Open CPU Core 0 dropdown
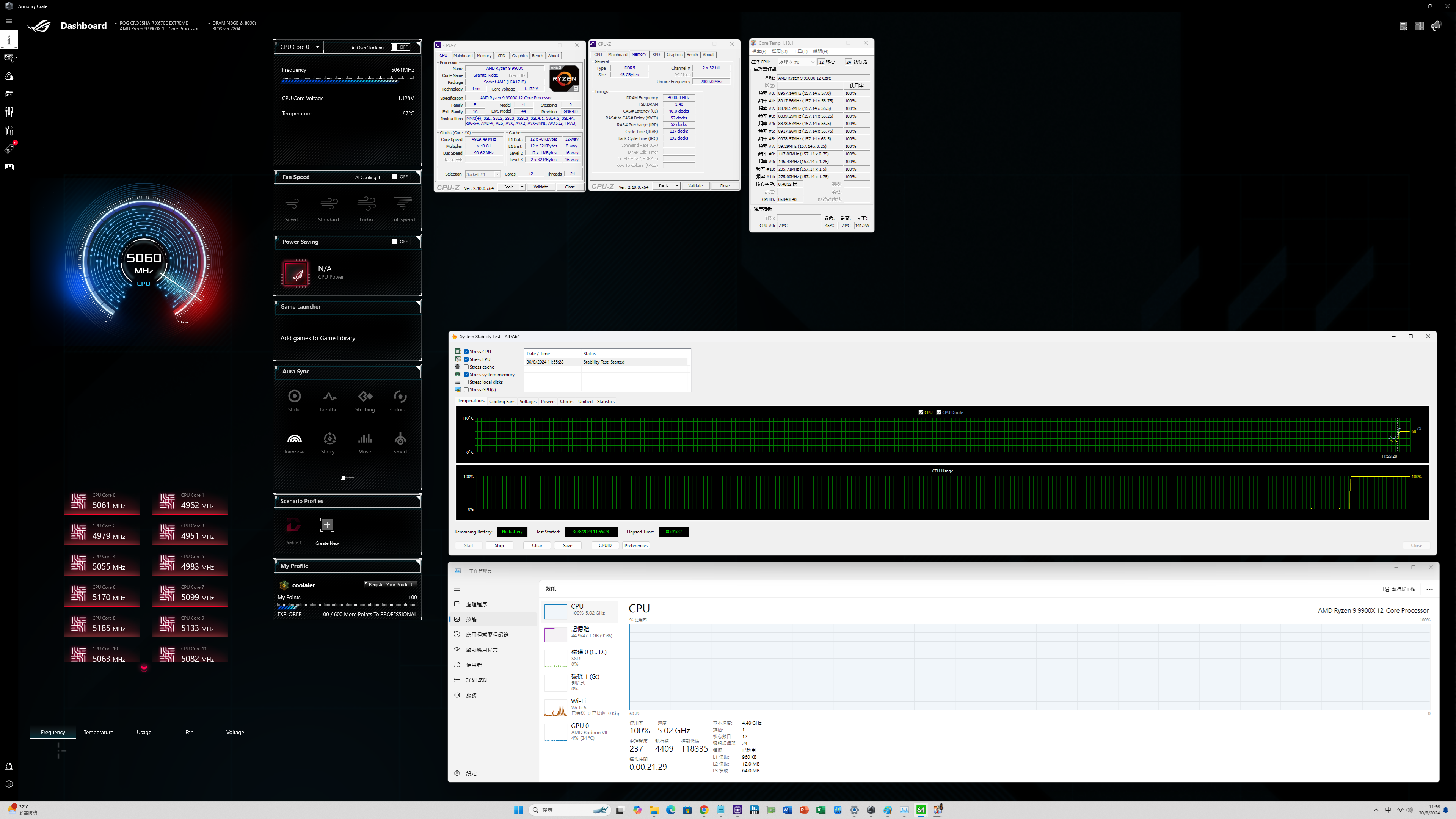The width and height of the screenshot is (1456, 819). click(300, 47)
